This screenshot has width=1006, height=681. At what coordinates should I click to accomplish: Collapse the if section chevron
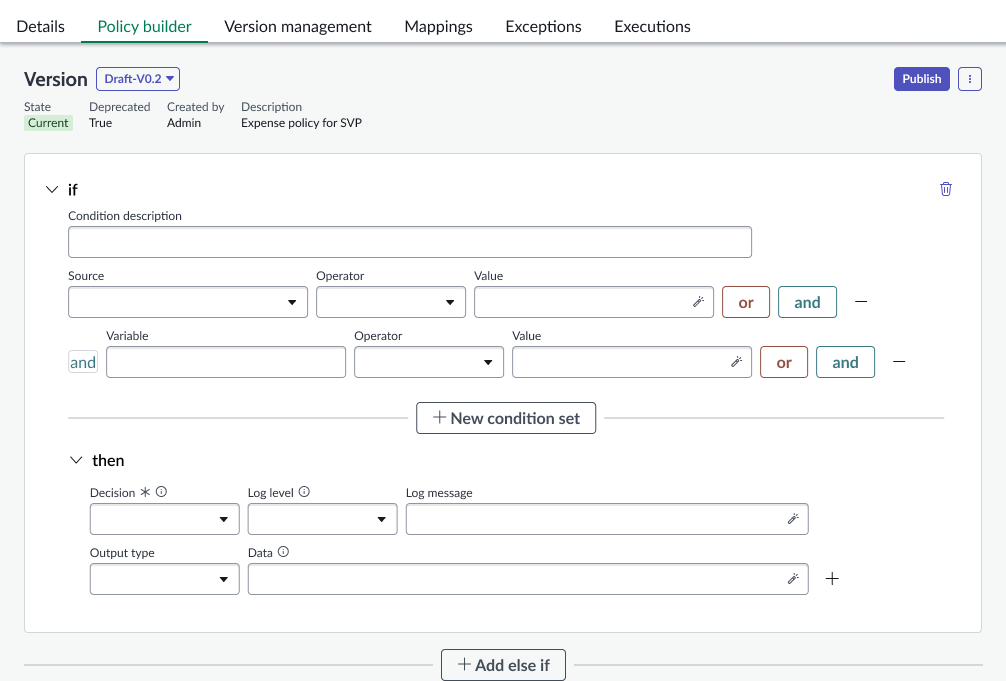[52, 189]
